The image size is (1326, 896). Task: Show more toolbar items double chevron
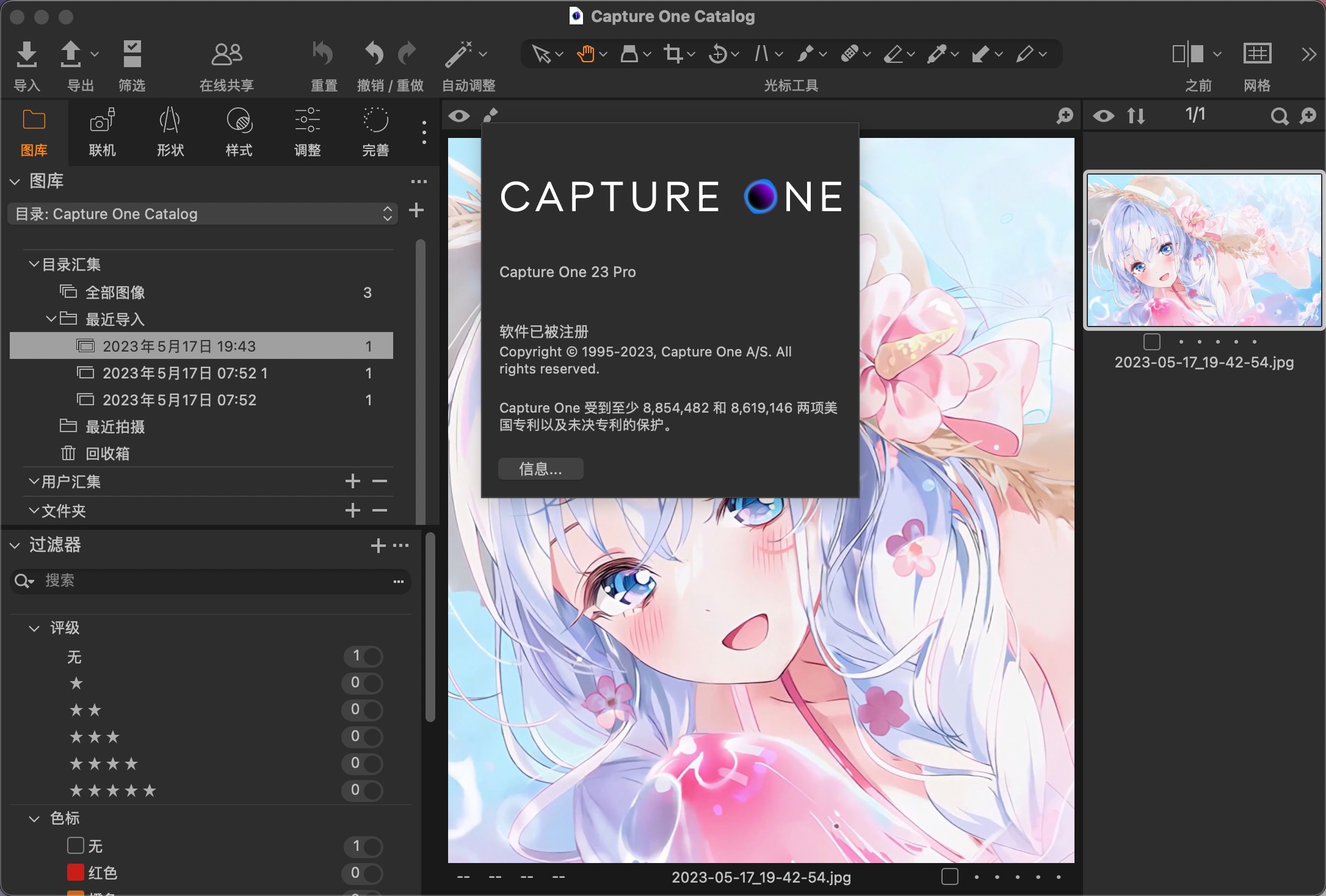(1308, 54)
